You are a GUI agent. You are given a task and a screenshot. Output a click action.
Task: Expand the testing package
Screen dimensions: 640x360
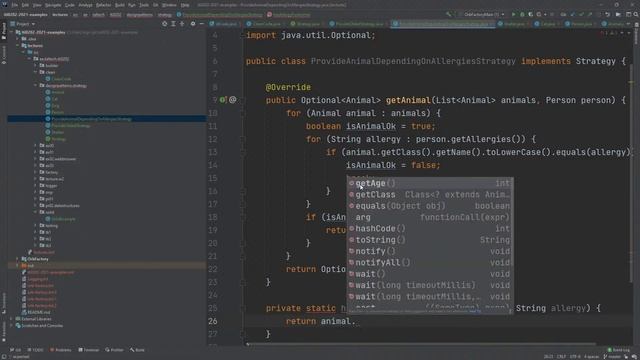(x=36, y=226)
